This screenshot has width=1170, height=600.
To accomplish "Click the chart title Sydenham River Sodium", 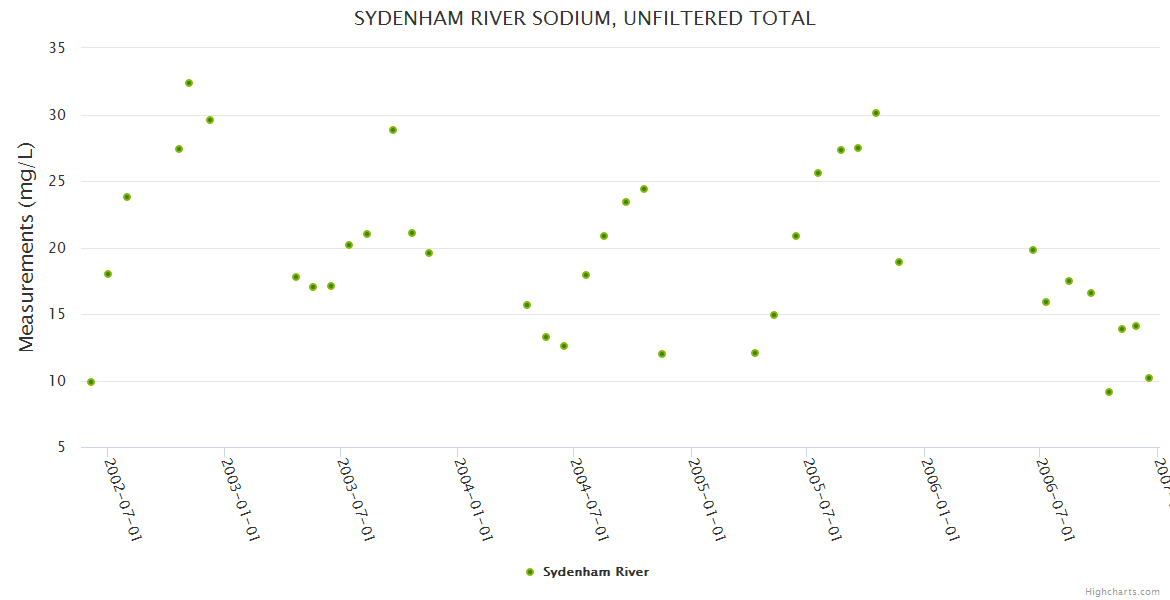I will click(584, 18).
